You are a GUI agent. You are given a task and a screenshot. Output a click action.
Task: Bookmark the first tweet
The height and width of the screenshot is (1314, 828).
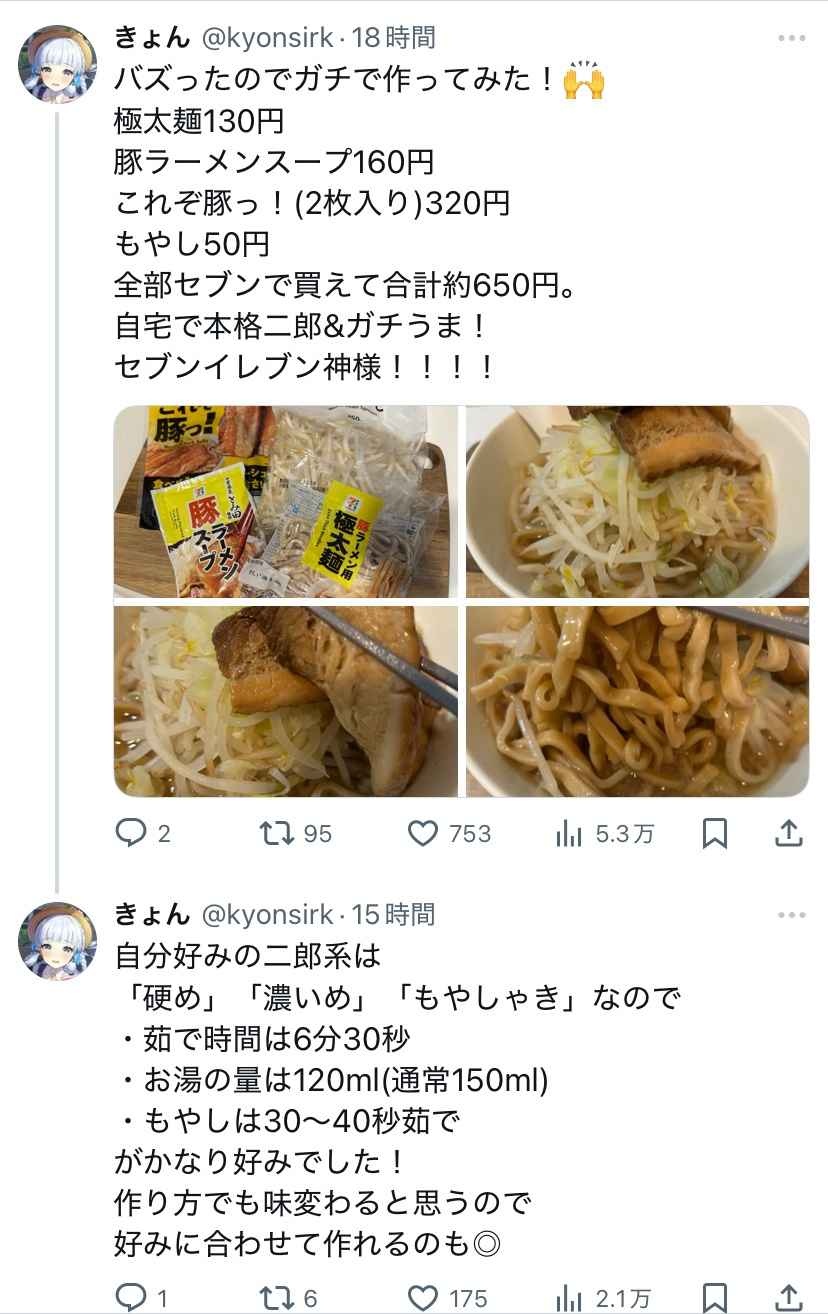[714, 833]
